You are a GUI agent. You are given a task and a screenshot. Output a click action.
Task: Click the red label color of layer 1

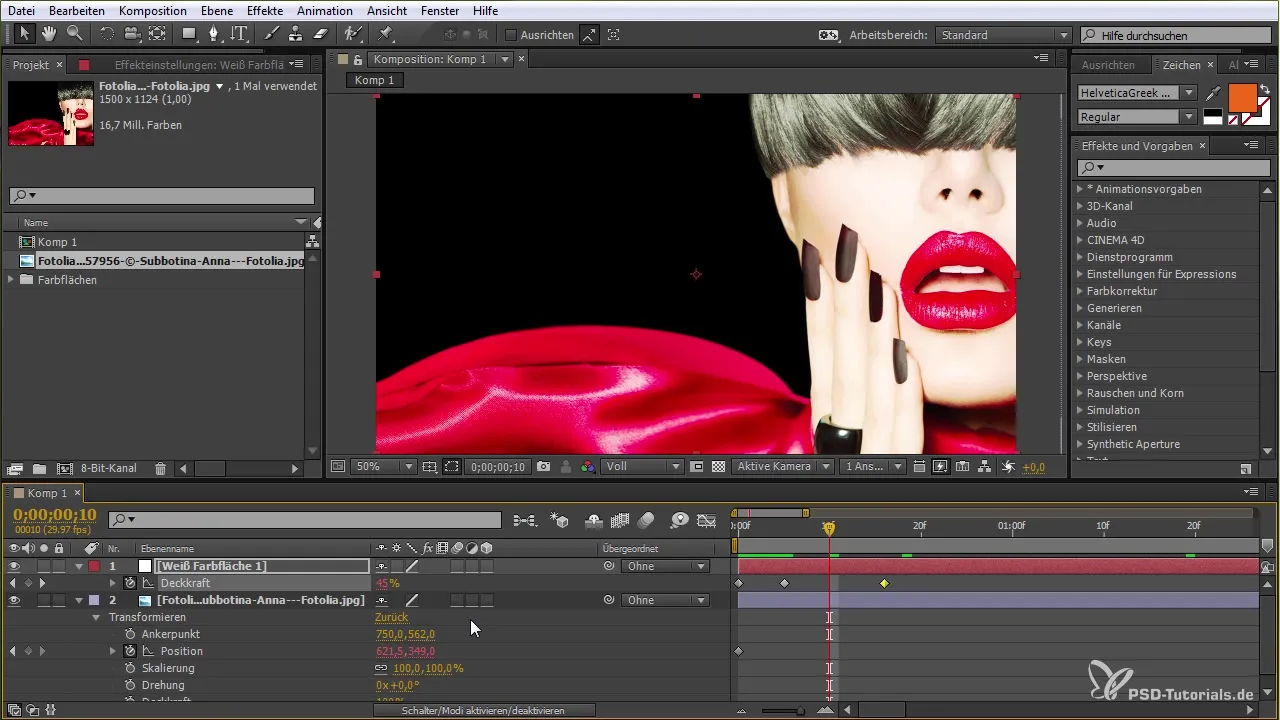click(95, 566)
